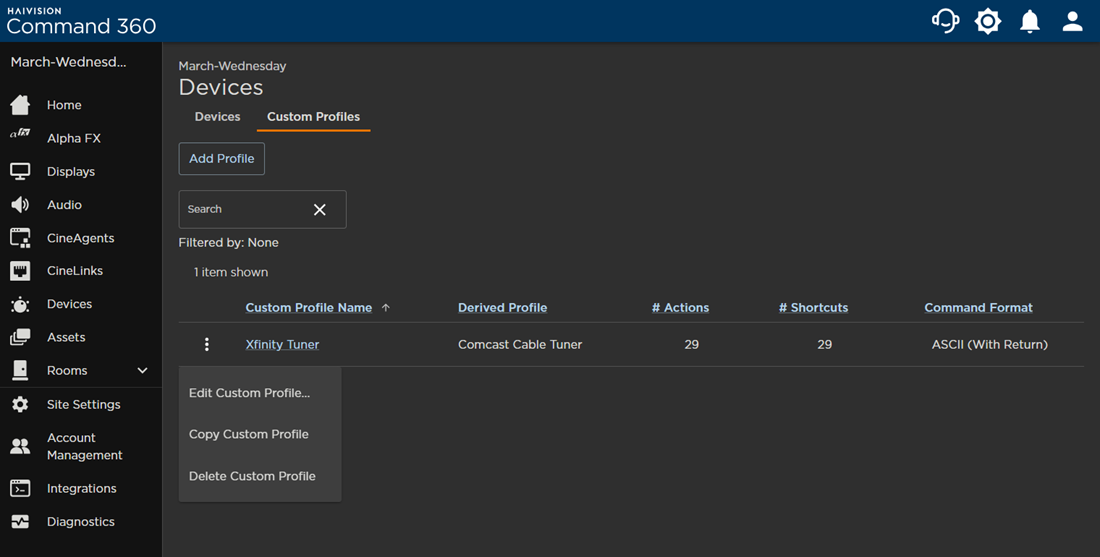This screenshot has height=557, width=1100.
Task: Click the Assets icon
Action: click(20, 337)
